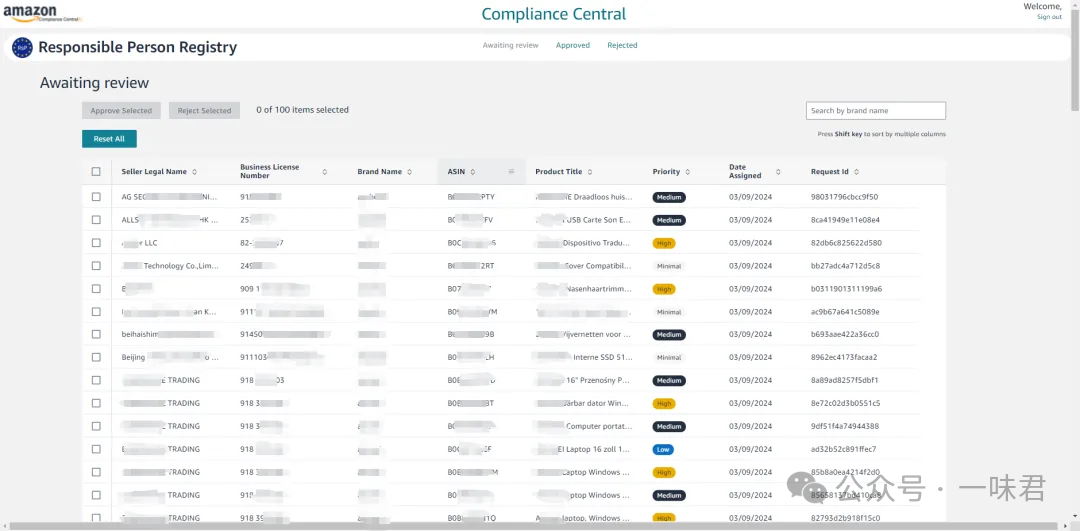Click the Product Title column header
This screenshot has width=1080, height=531.
point(559,171)
